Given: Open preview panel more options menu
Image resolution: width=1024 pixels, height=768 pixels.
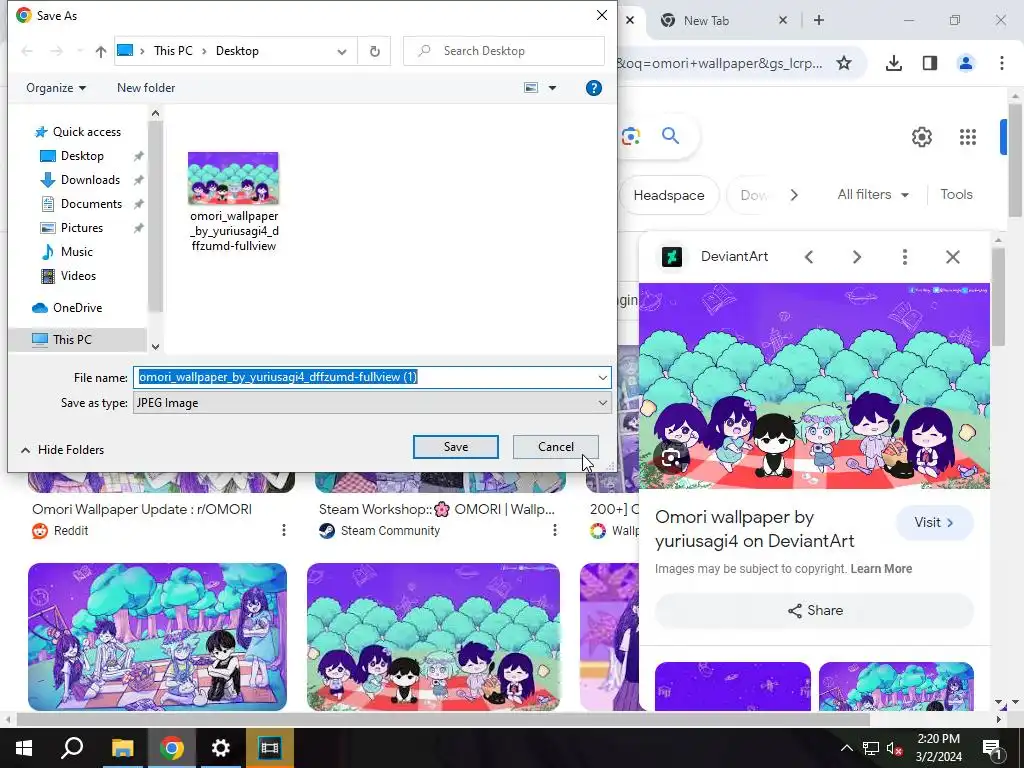Looking at the screenshot, I should [904, 257].
